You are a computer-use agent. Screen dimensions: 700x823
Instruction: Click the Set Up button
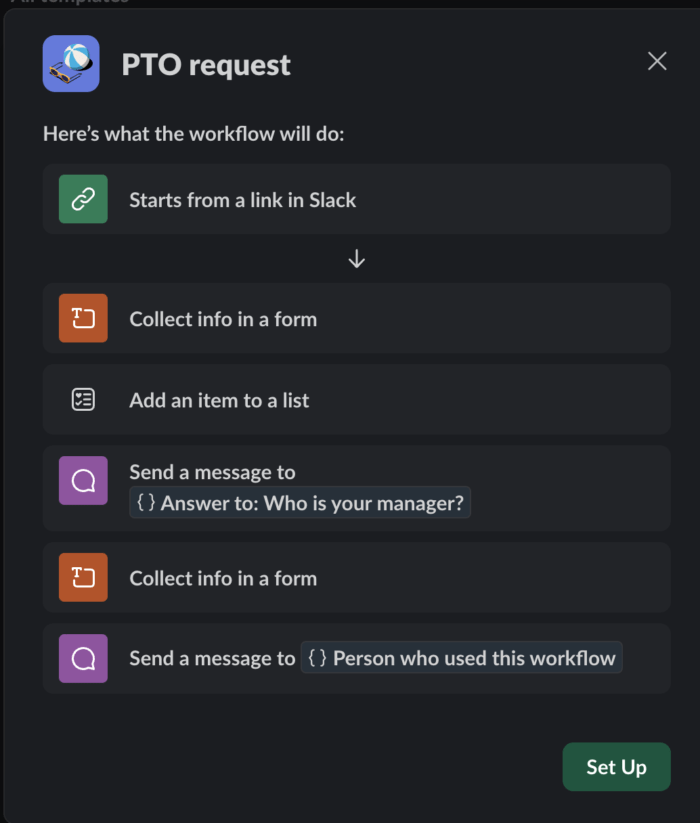coord(616,767)
